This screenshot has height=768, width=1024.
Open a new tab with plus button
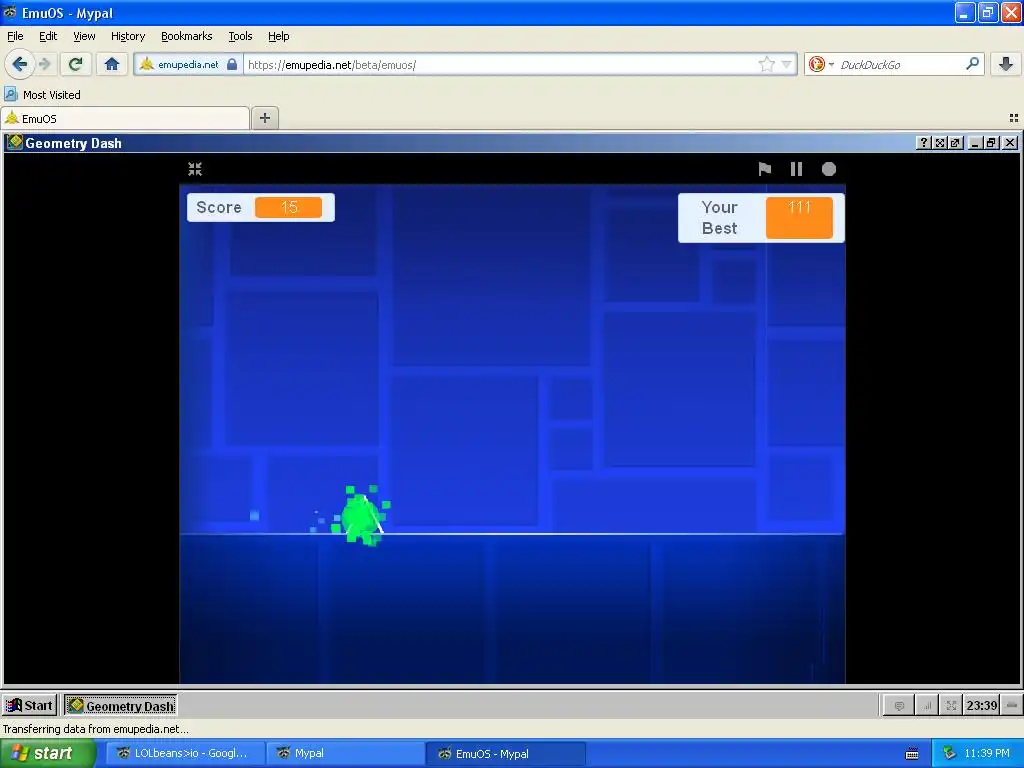pos(264,118)
